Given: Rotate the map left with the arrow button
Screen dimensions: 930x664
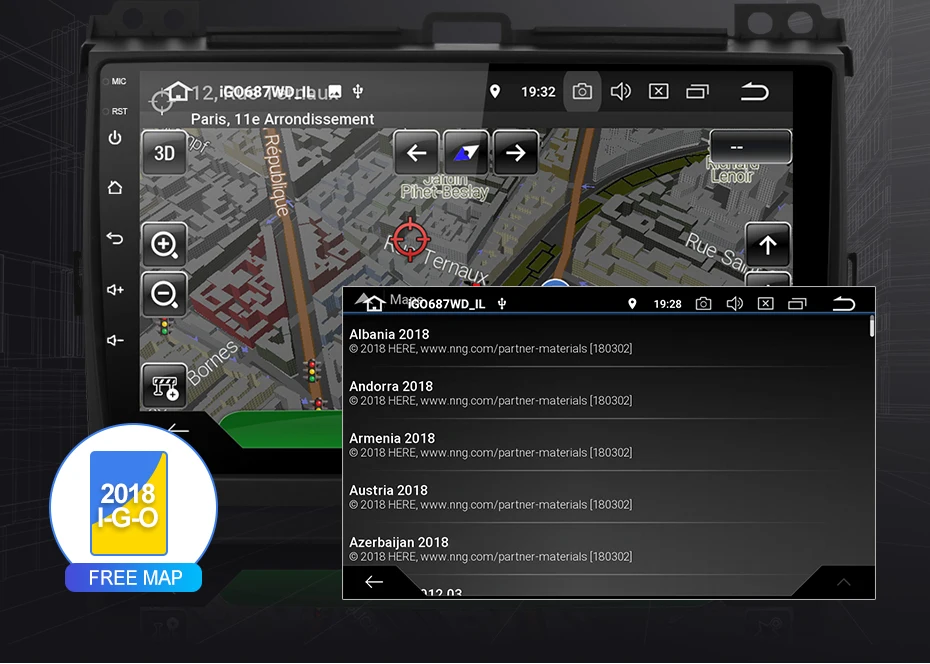Looking at the screenshot, I should click(x=416, y=153).
